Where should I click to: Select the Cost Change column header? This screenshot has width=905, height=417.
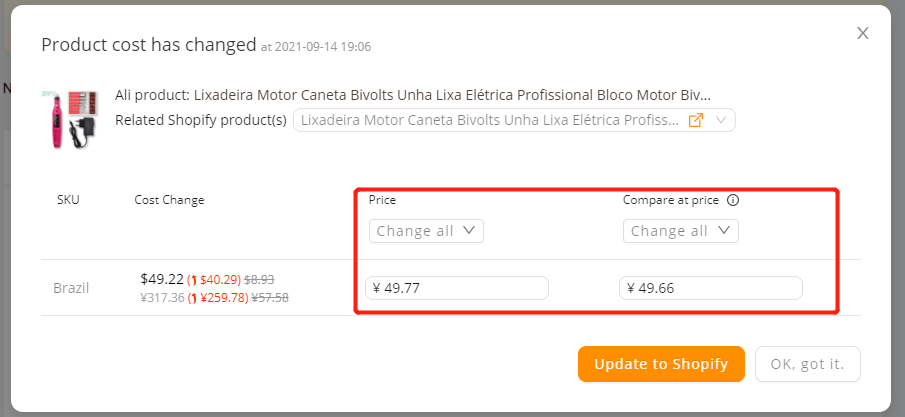coord(169,200)
